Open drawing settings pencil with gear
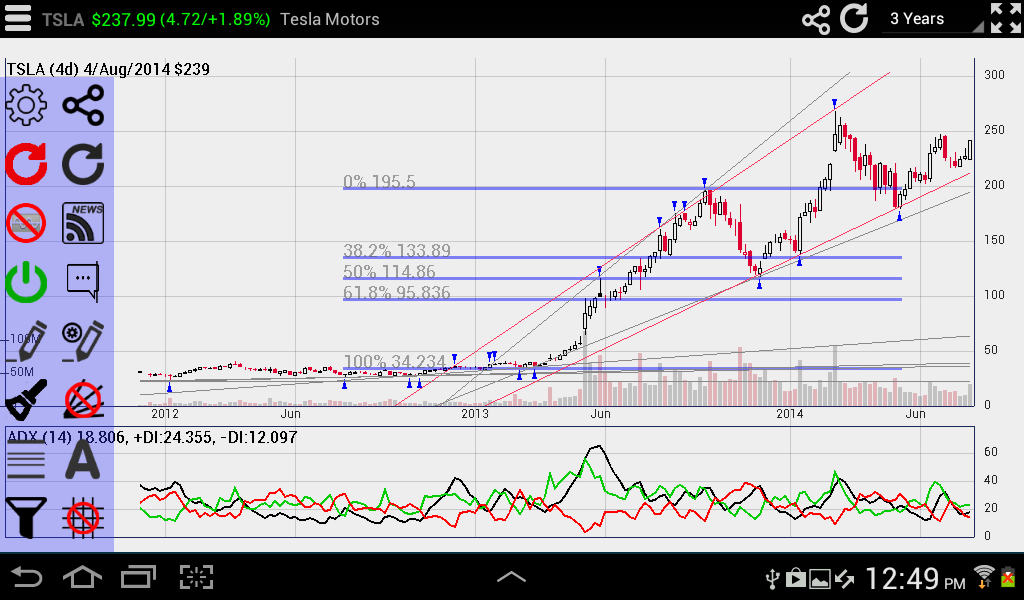This screenshot has height=600, width=1024. click(x=83, y=341)
